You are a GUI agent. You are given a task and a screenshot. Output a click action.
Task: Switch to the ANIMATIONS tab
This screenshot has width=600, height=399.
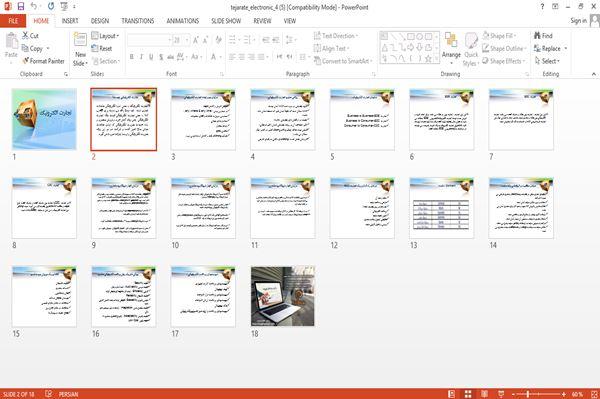[x=183, y=21]
